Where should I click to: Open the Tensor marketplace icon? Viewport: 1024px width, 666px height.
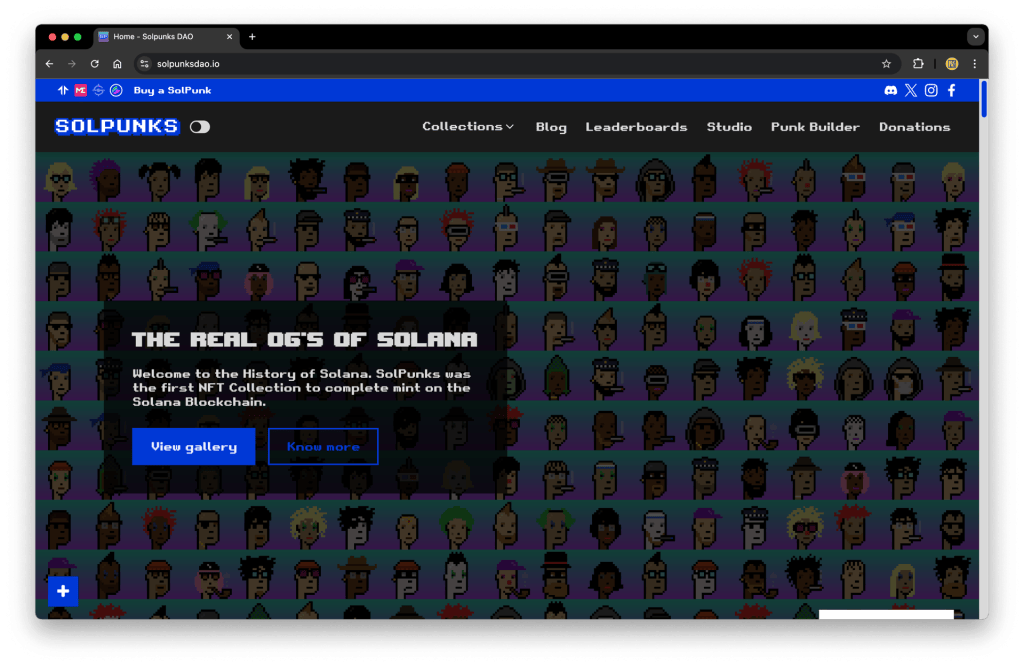point(63,90)
